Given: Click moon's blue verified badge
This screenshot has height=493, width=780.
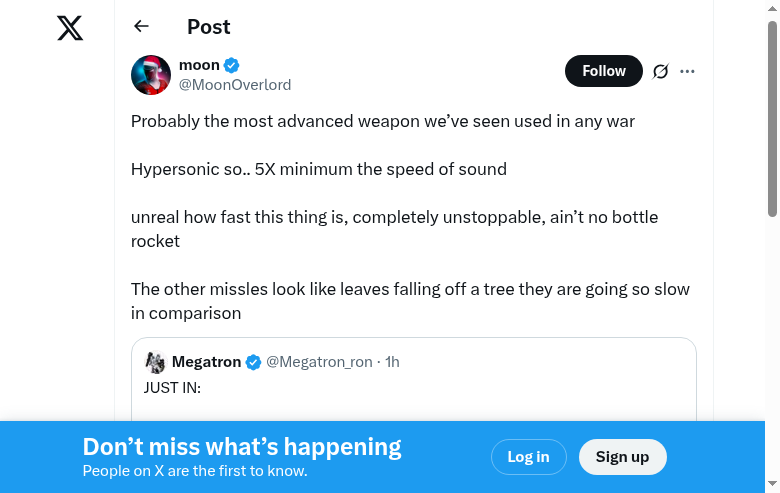Looking at the screenshot, I should click(232, 65).
